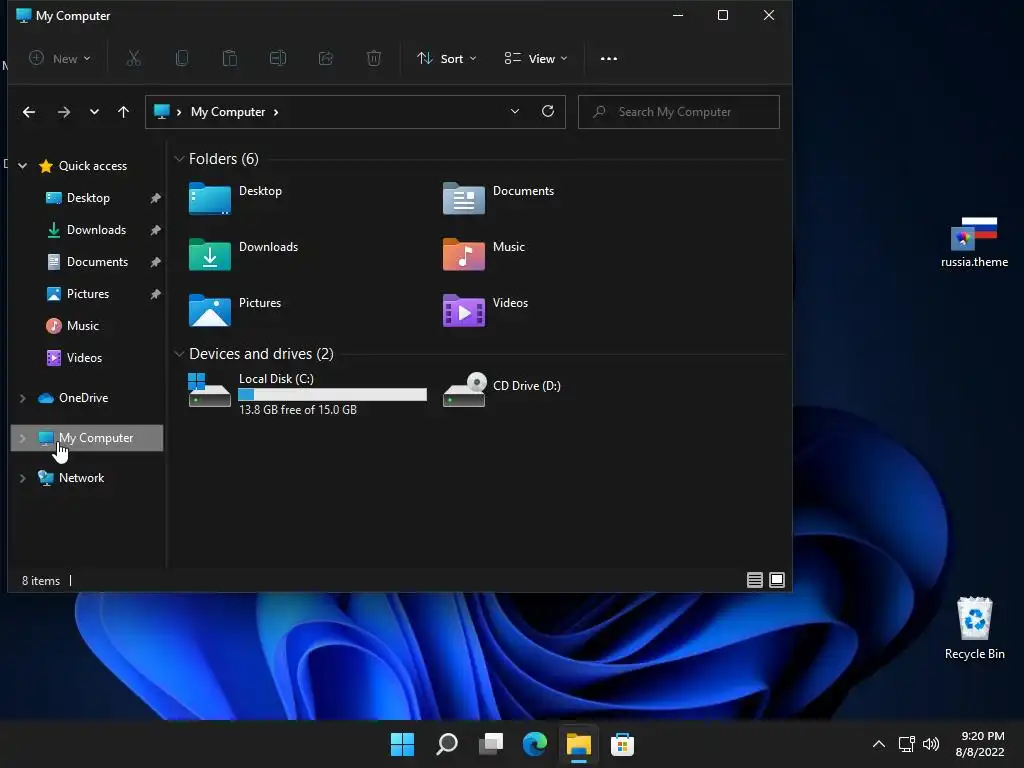
Task: Click the Local Disk (C:) usage bar
Action: tap(332, 394)
